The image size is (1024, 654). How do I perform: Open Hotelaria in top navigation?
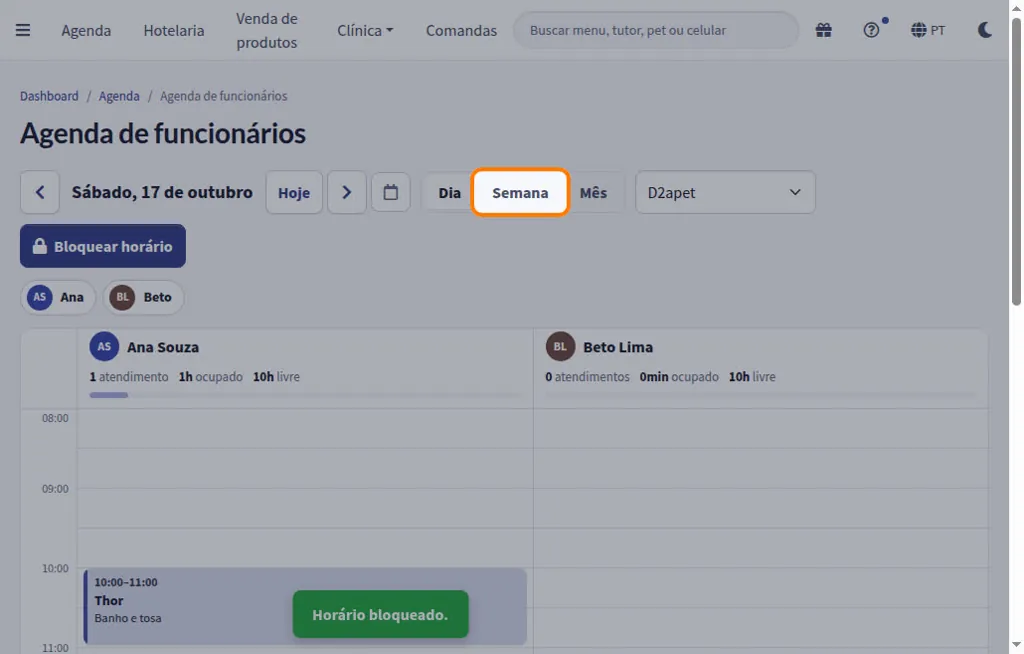pos(174,31)
